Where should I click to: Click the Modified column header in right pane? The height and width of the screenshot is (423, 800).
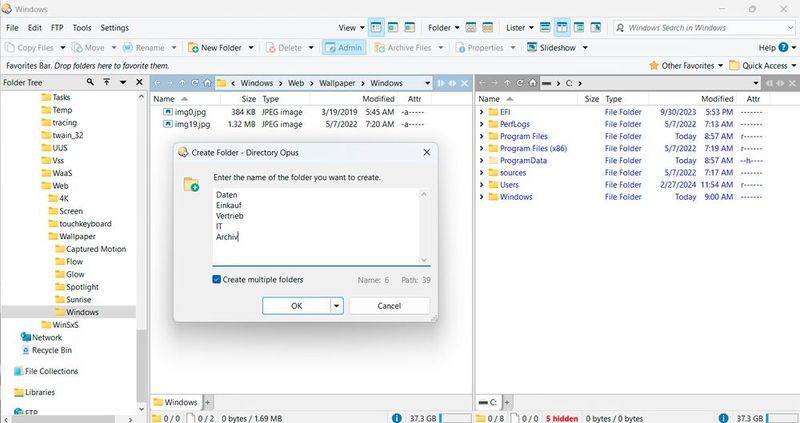pos(717,99)
